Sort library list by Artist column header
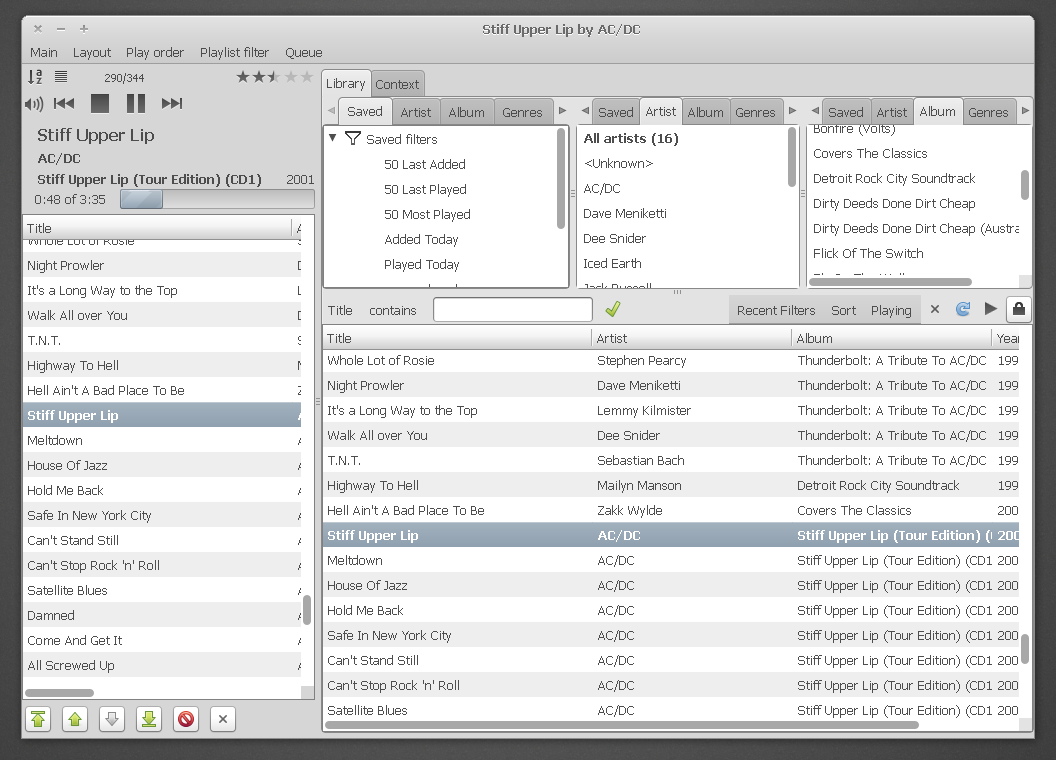This screenshot has width=1056, height=760. tap(692, 338)
